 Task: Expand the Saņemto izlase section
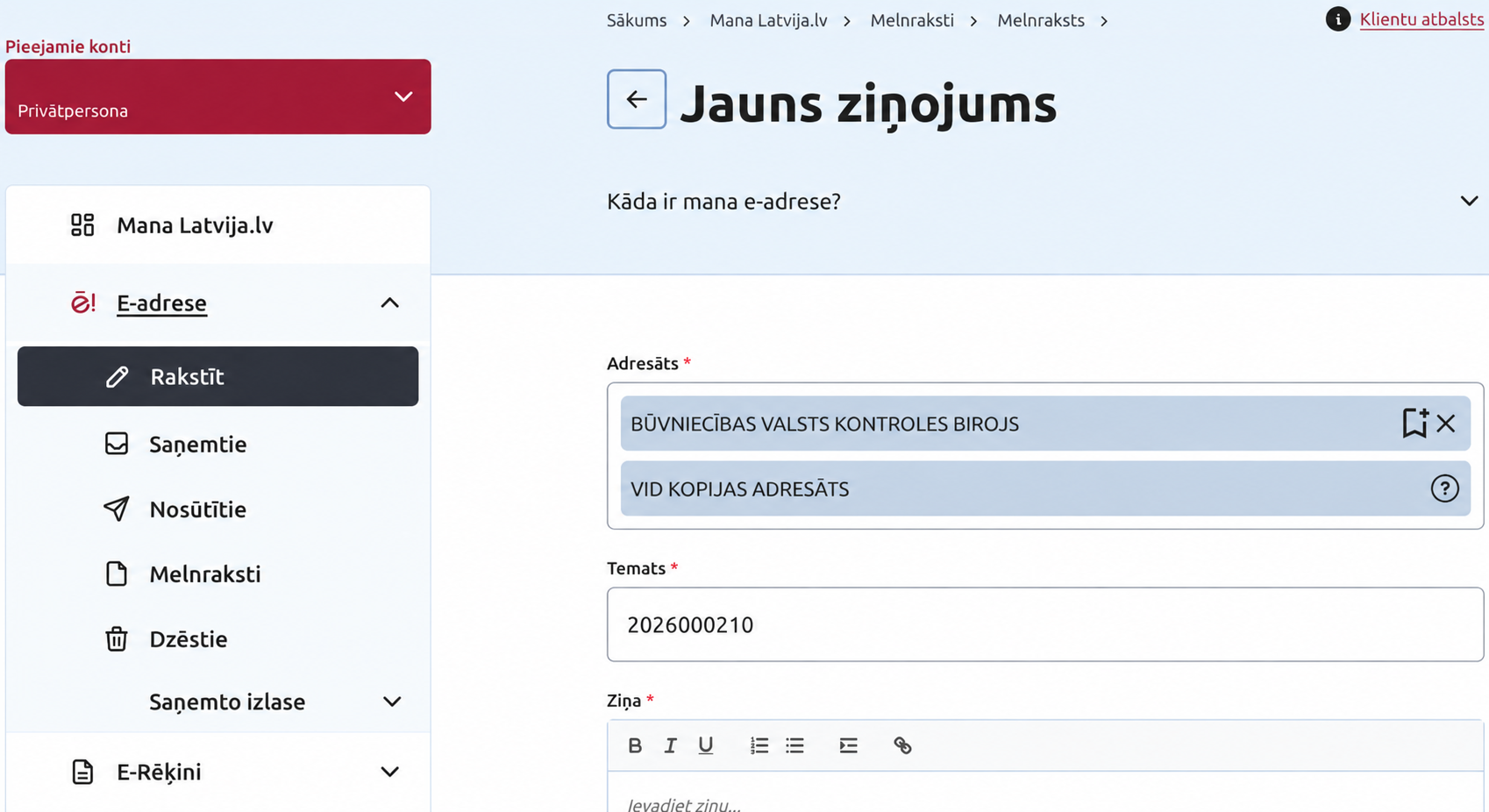[x=392, y=702]
